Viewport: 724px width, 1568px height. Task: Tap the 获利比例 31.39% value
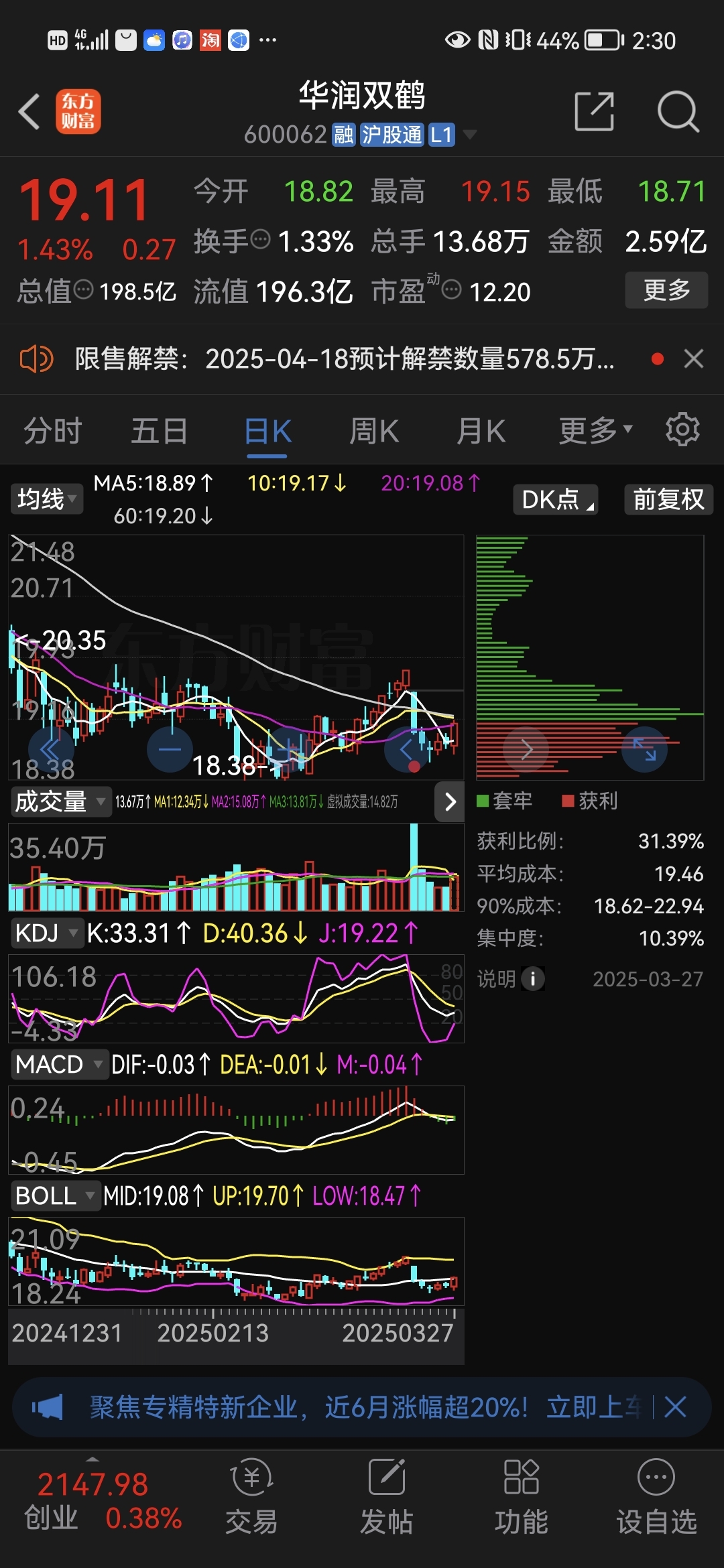pyautogui.click(x=670, y=841)
